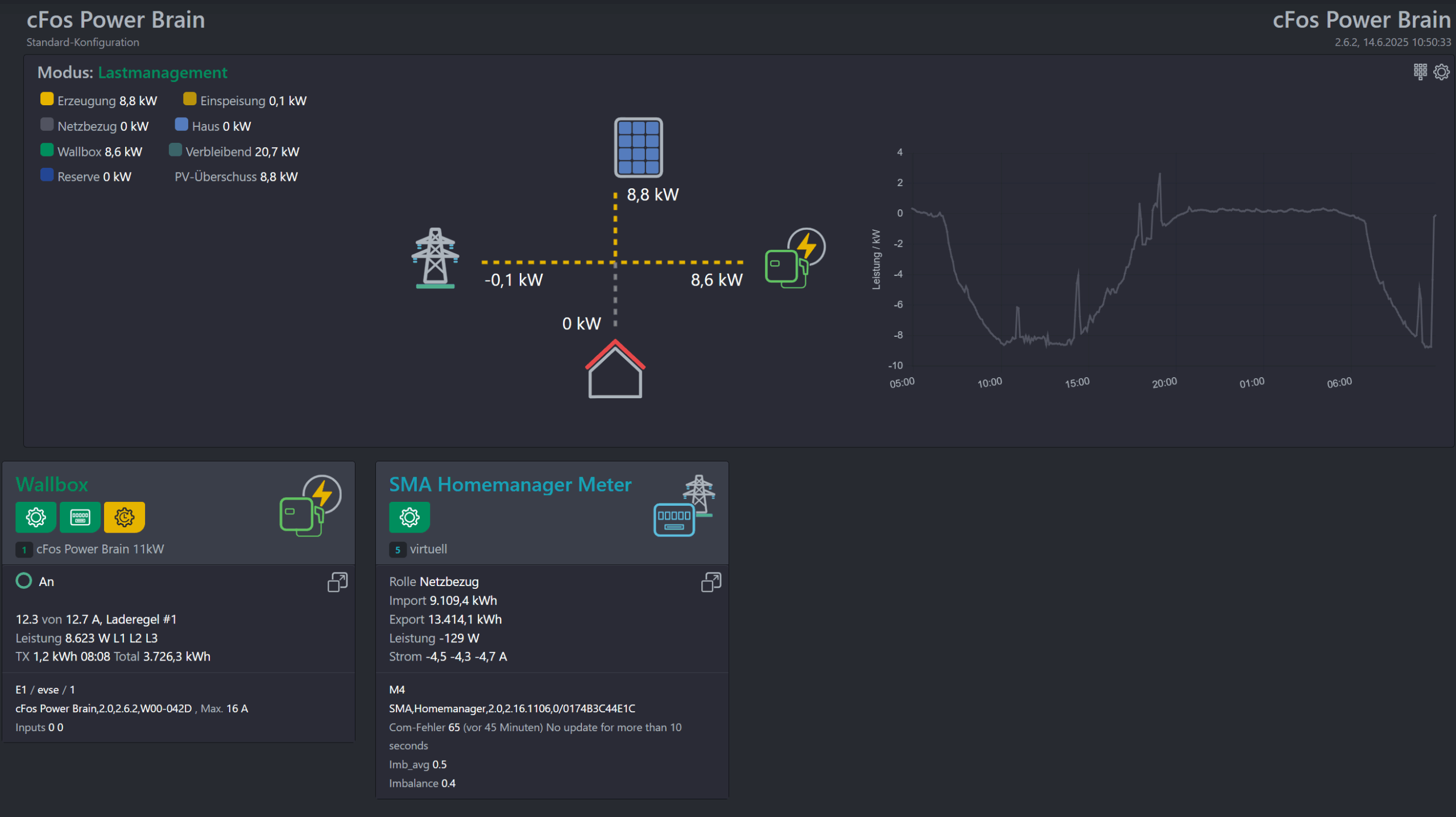Screen dimensions: 1456x817
Task: Click 'cFos Power Brain 11kW' device label
Action: 100,549
